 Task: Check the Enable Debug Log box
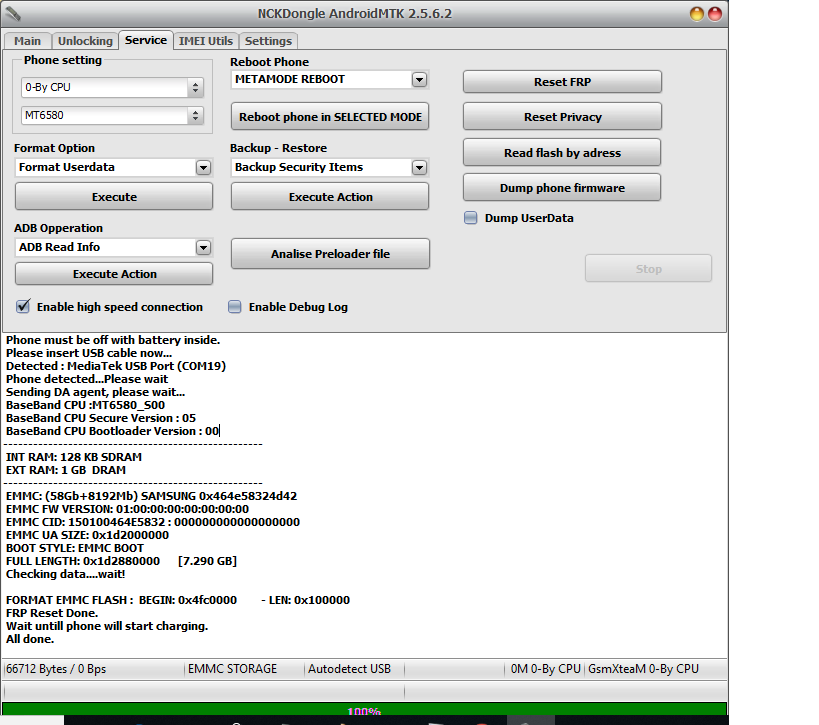(235, 307)
